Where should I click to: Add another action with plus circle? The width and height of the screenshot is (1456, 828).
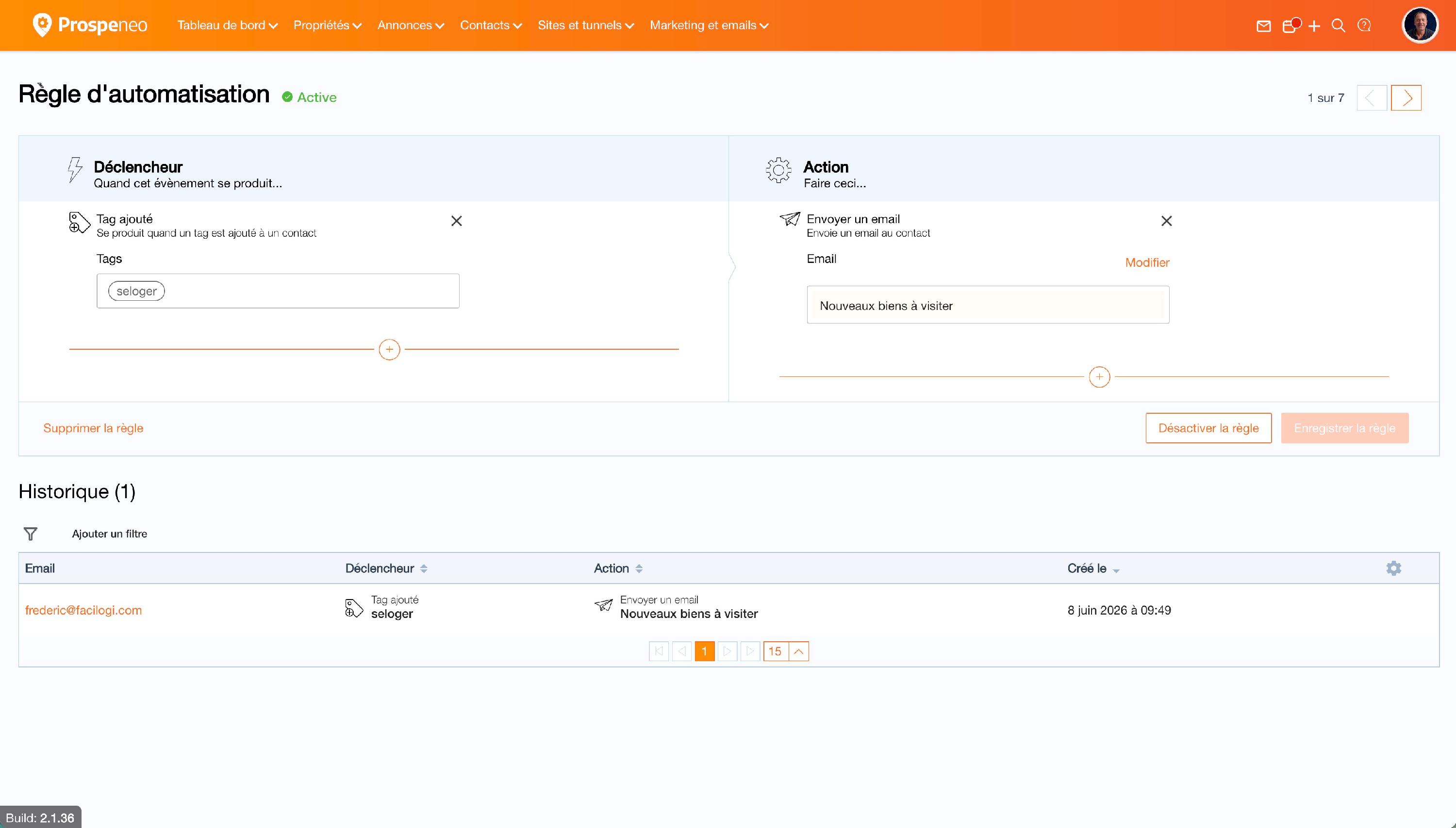tap(1099, 376)
